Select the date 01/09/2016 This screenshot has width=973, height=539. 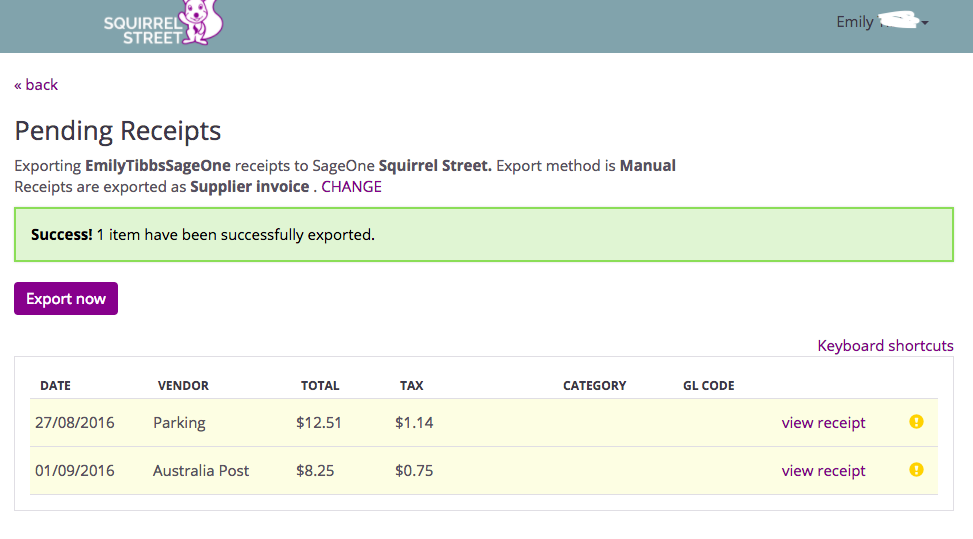(74, 471)
